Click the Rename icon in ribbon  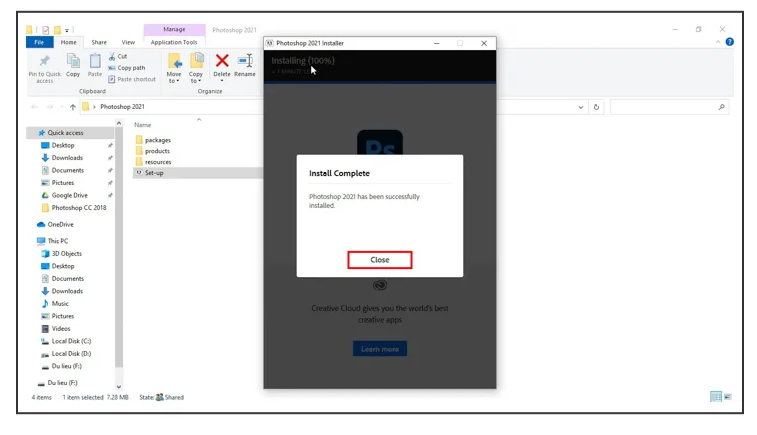click(245, 65)
